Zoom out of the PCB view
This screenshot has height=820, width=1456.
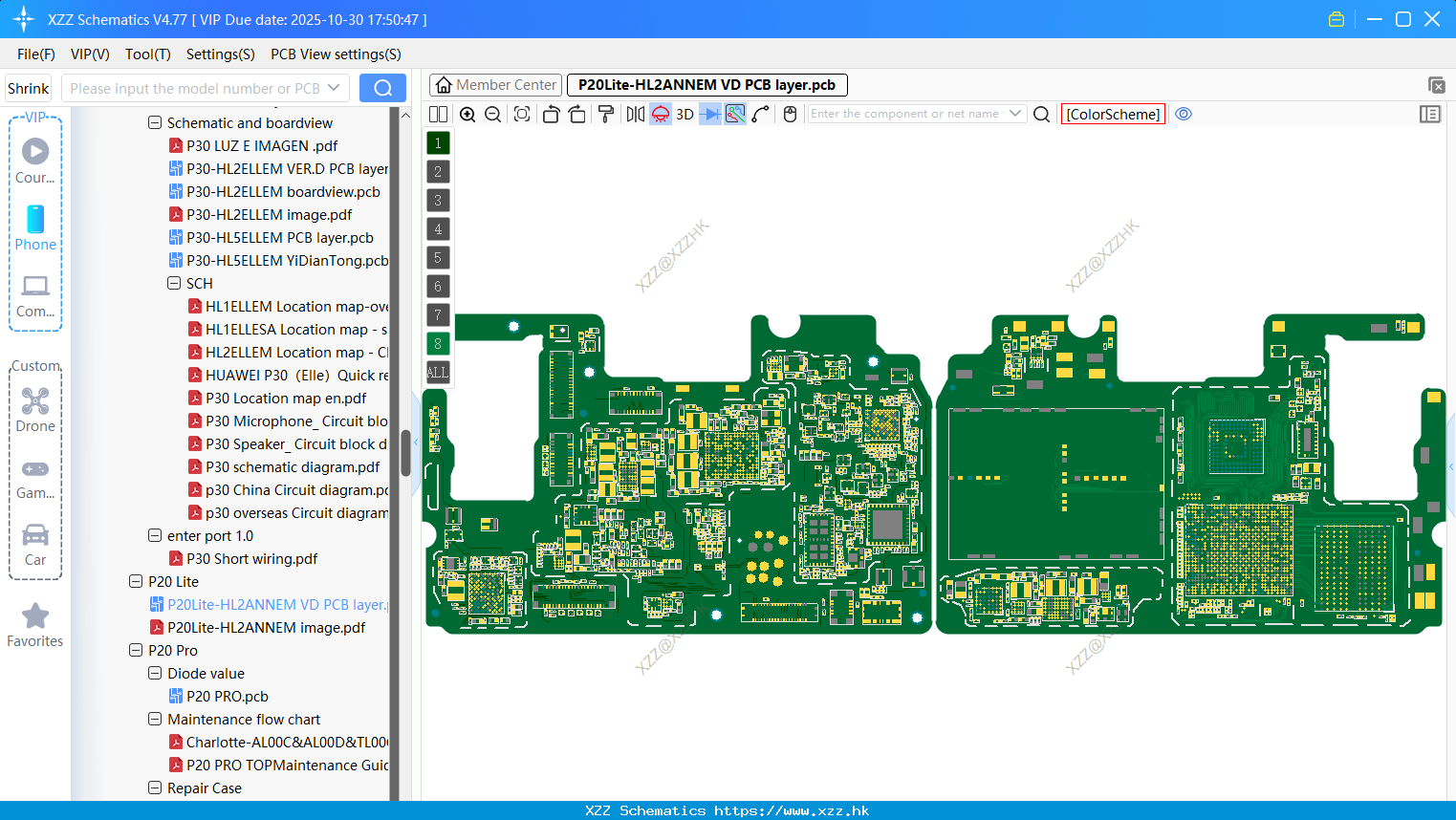[x=493, y=115]
